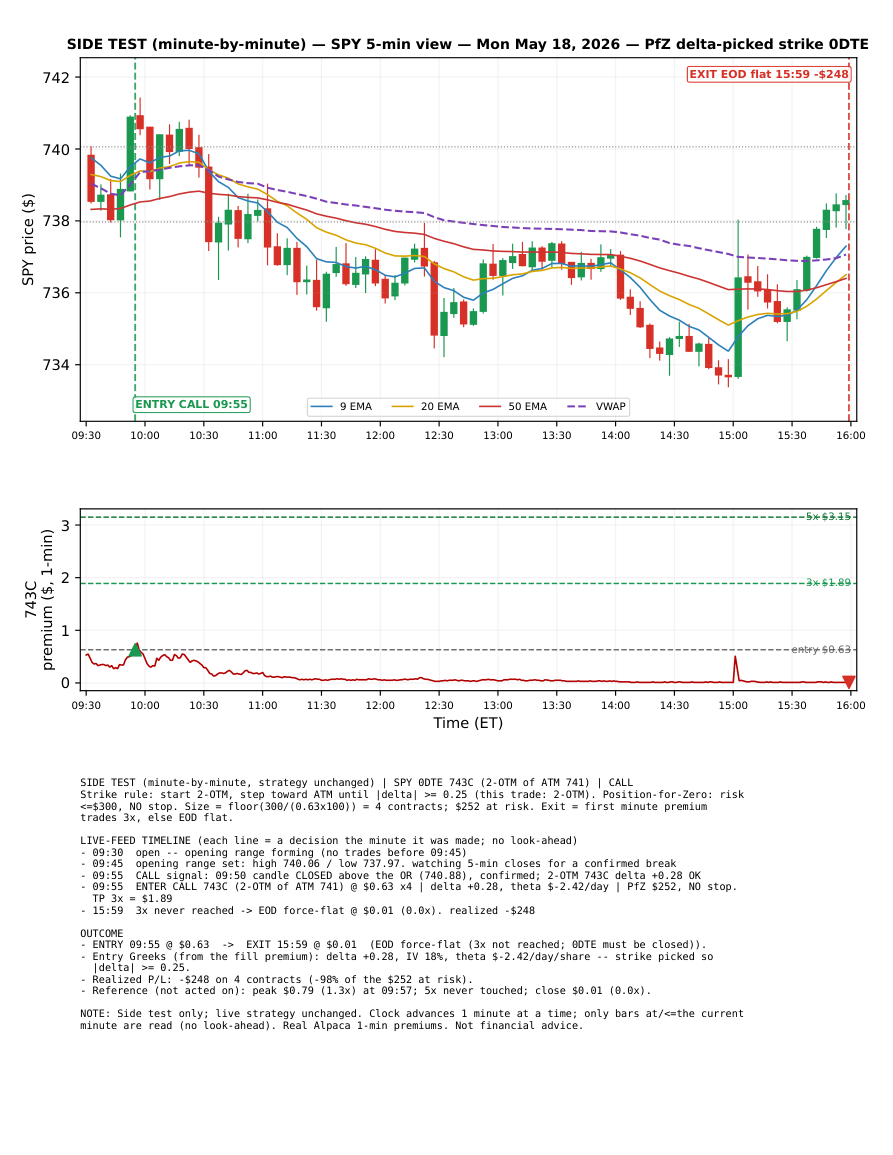Click the '5x $3.15' target label
This screenshot has width=893, height=1155.
coord(828,516)
